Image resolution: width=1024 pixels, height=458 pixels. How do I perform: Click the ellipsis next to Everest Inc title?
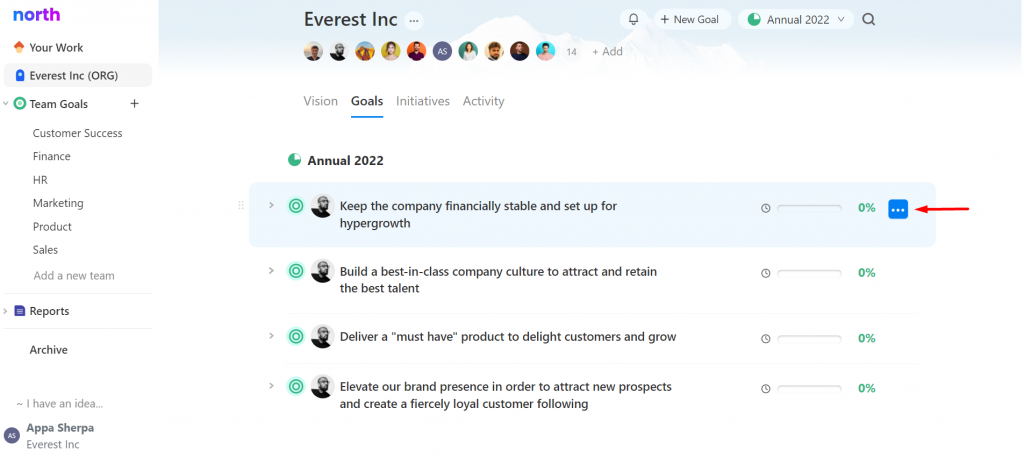(413, 21)
